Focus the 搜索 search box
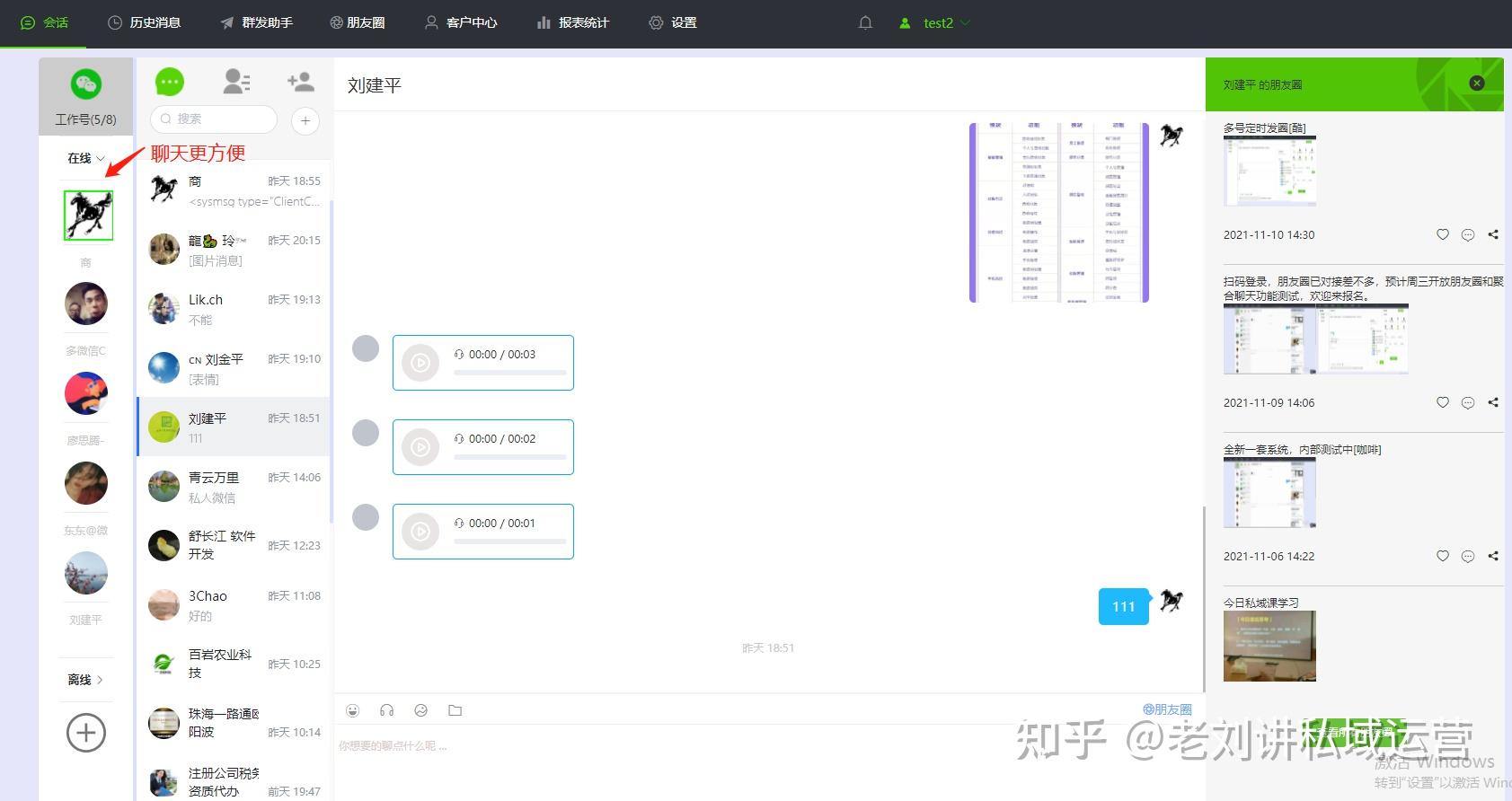This screenshot has width=1512, height=801. pyautogui.click(x=214, y=119)
